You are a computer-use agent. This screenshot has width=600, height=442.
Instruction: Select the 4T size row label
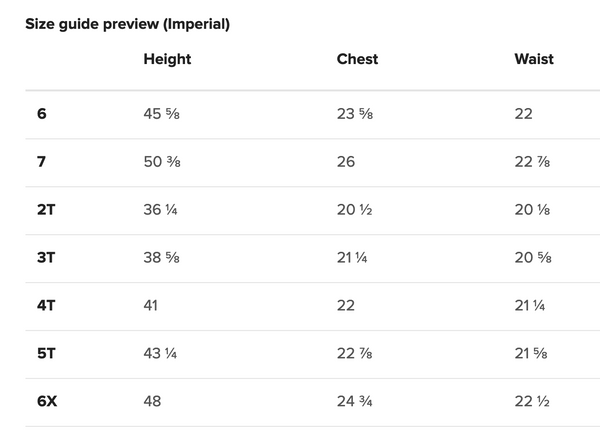pos(46,306)
